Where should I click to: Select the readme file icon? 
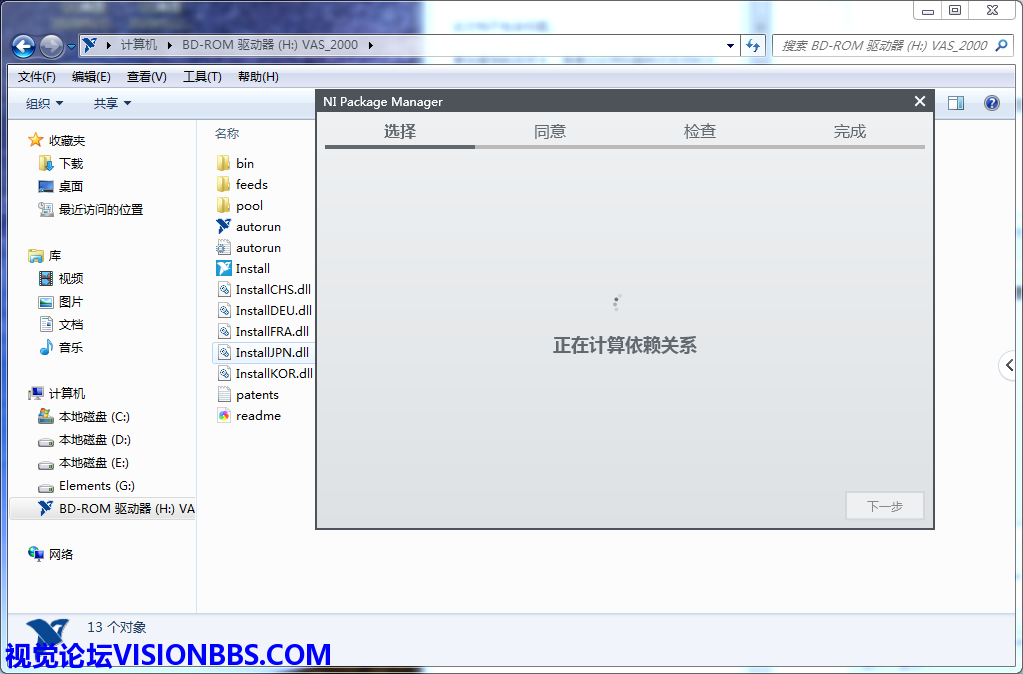pyautogui.click(x=224, y=416)
